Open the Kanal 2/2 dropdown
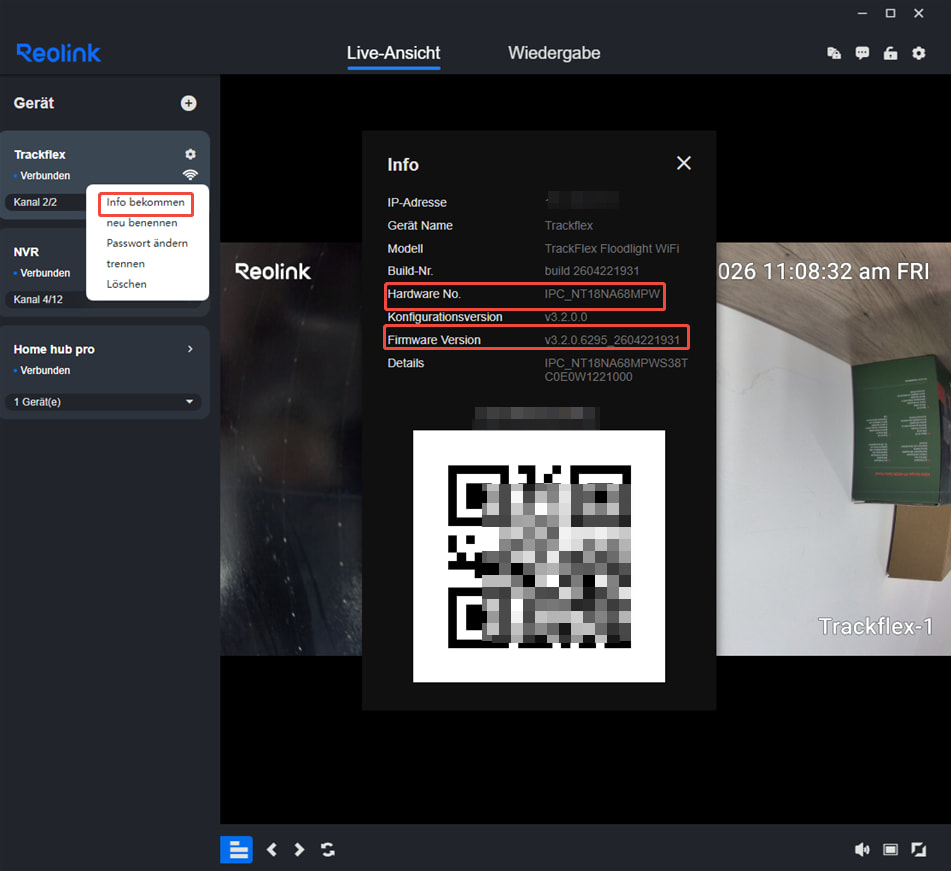 point(45,202)
